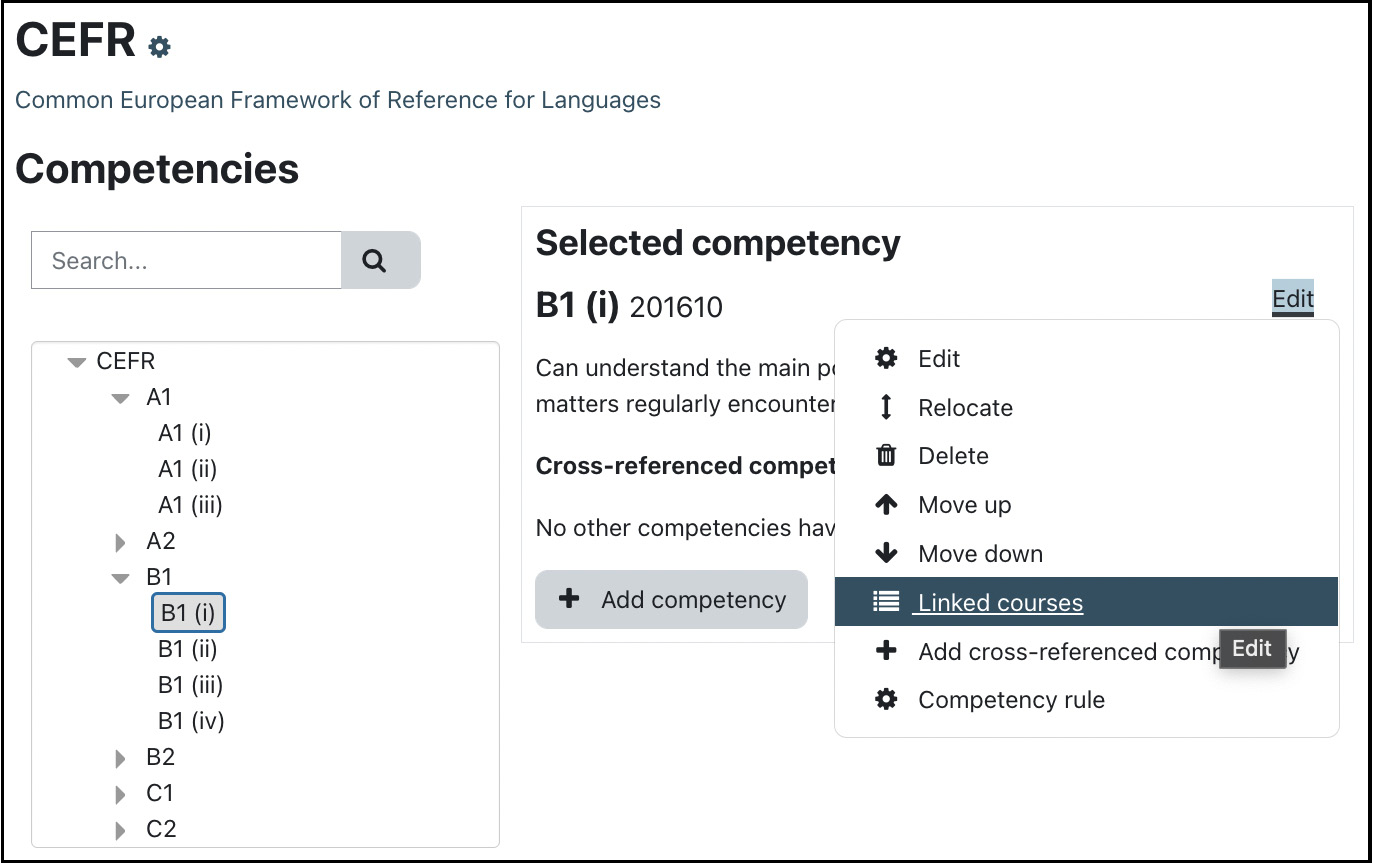Click the gear icon beside Edit menu entry

(886, 358)
